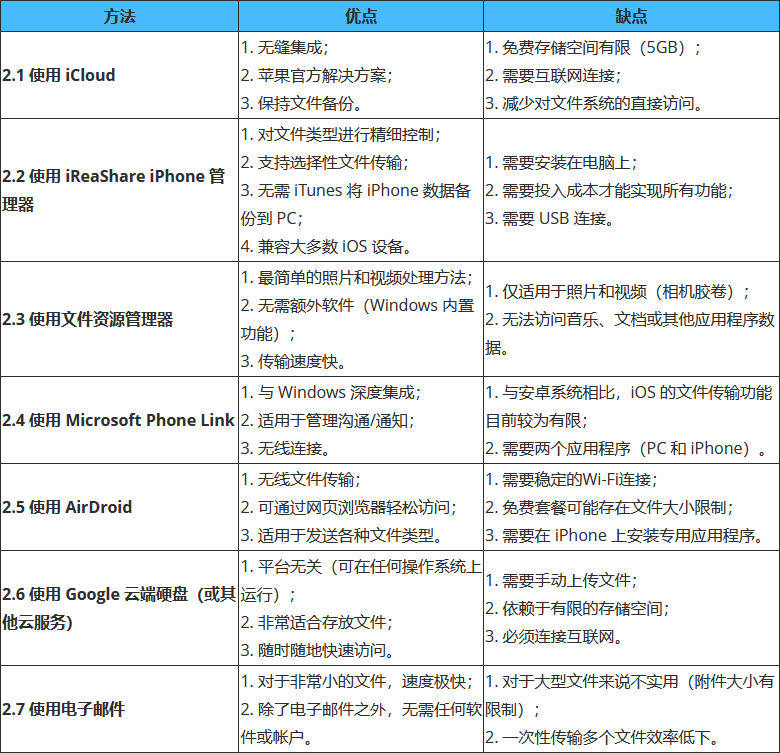Click '1. 对于非常小的文件, 速度极快;'

coord(357,681)
